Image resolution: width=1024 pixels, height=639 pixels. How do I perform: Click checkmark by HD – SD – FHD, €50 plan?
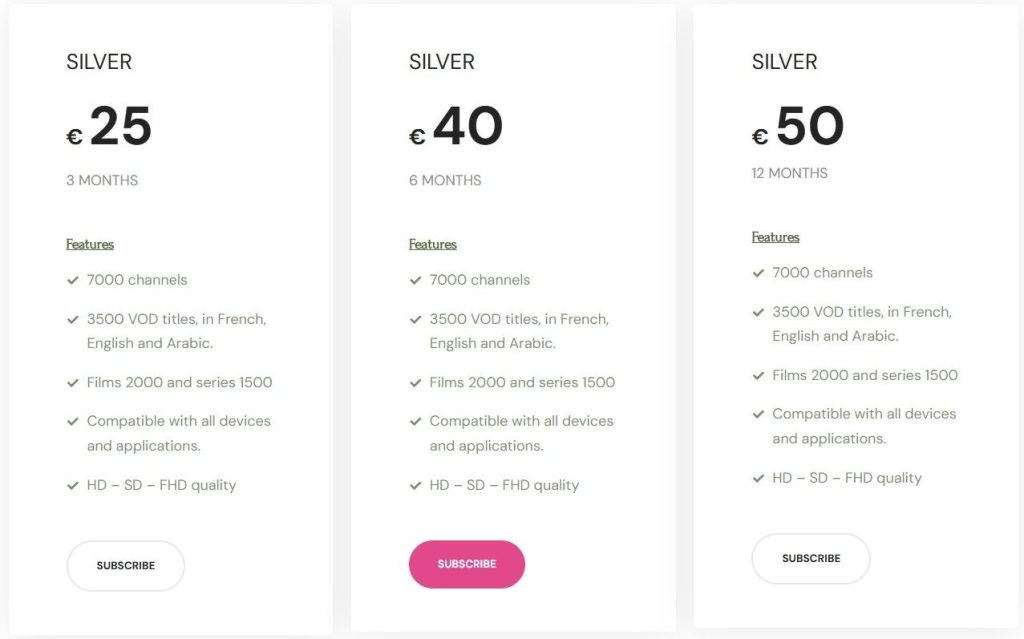tap(759, 479)
